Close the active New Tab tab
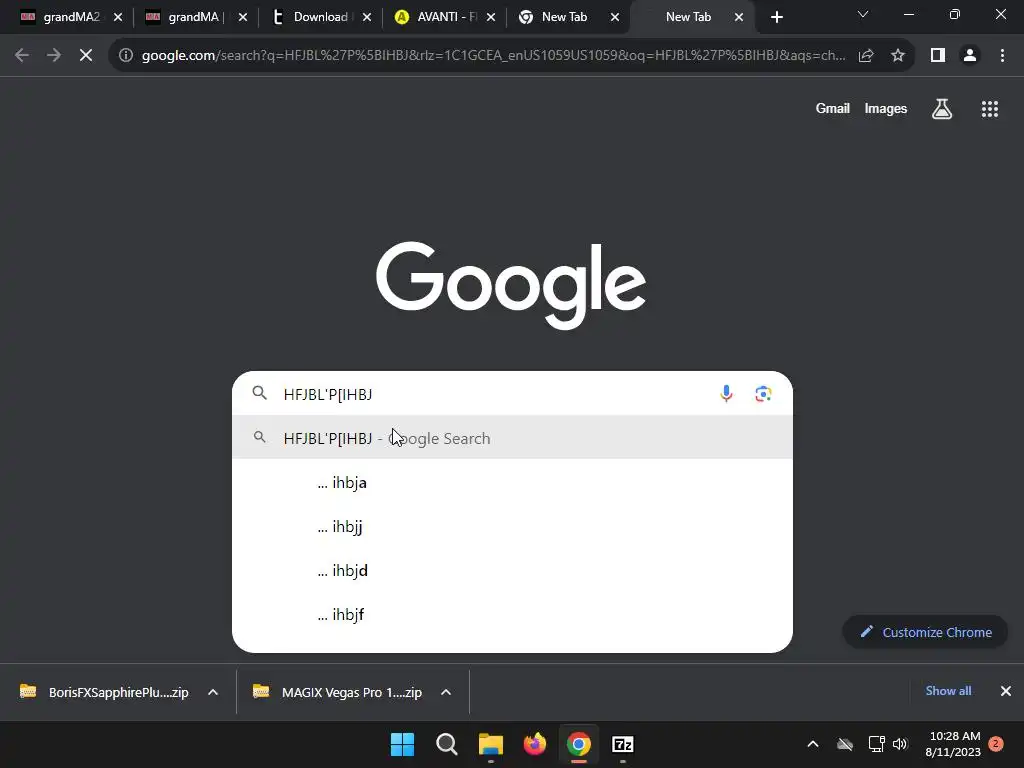The width and height of the screenshot is (1024, 768). point(739,17)
